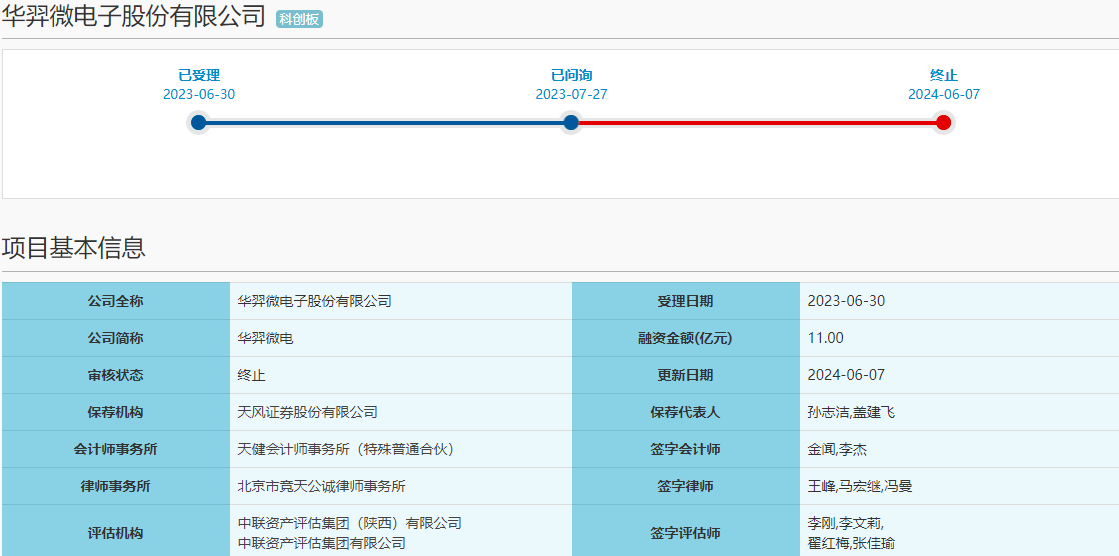This screenshot has width=1119, height=556.
Task: Click the 已问询 stage label
Action: coord(572,76)
